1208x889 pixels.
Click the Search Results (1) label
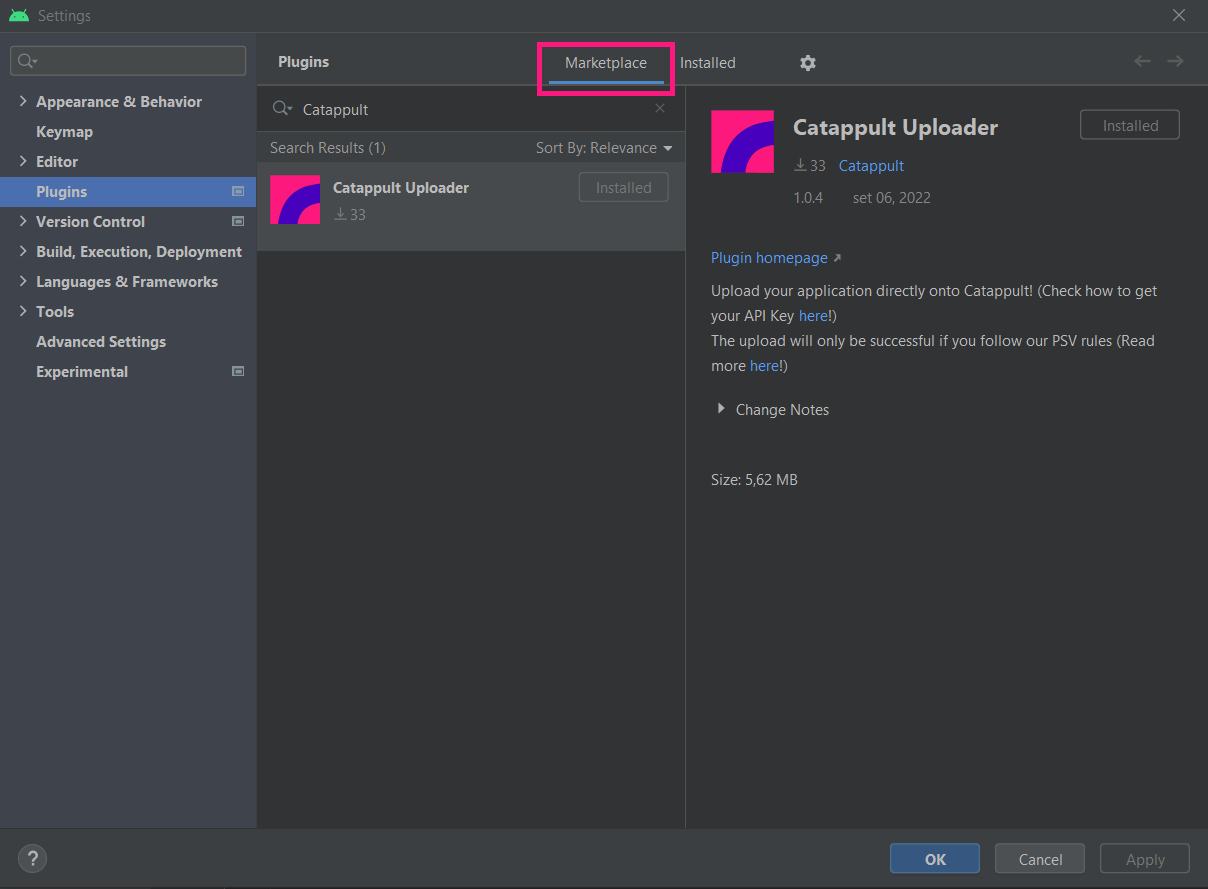(328, 148)
